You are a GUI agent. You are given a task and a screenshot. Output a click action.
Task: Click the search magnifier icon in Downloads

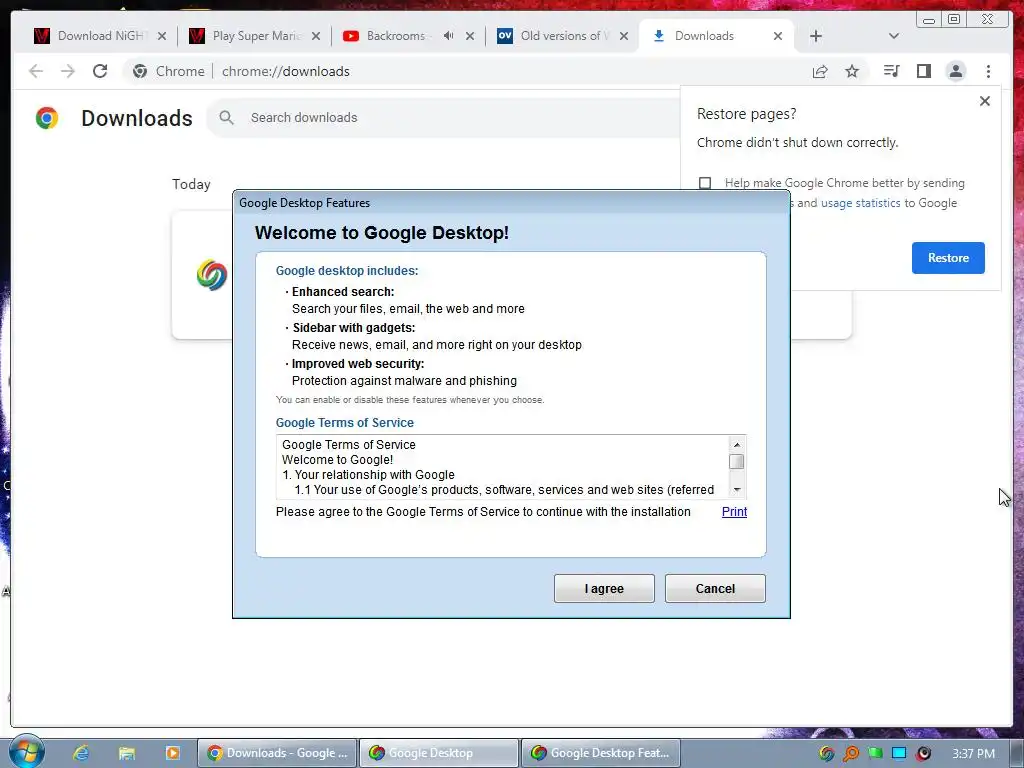click(227, 118)
